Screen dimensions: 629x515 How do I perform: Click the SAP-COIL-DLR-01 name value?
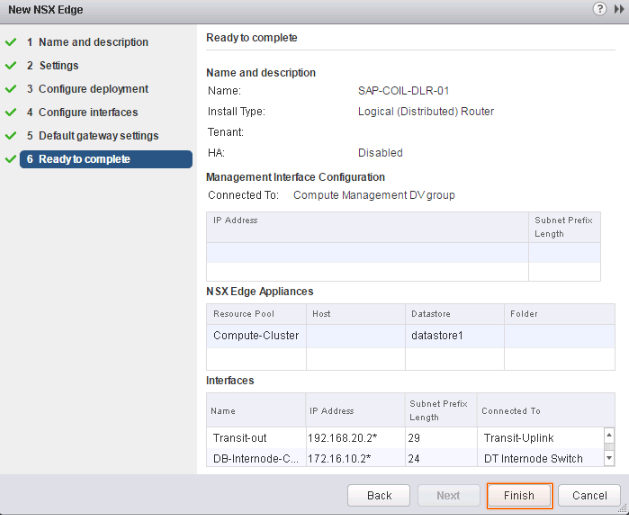coord(403,91)
